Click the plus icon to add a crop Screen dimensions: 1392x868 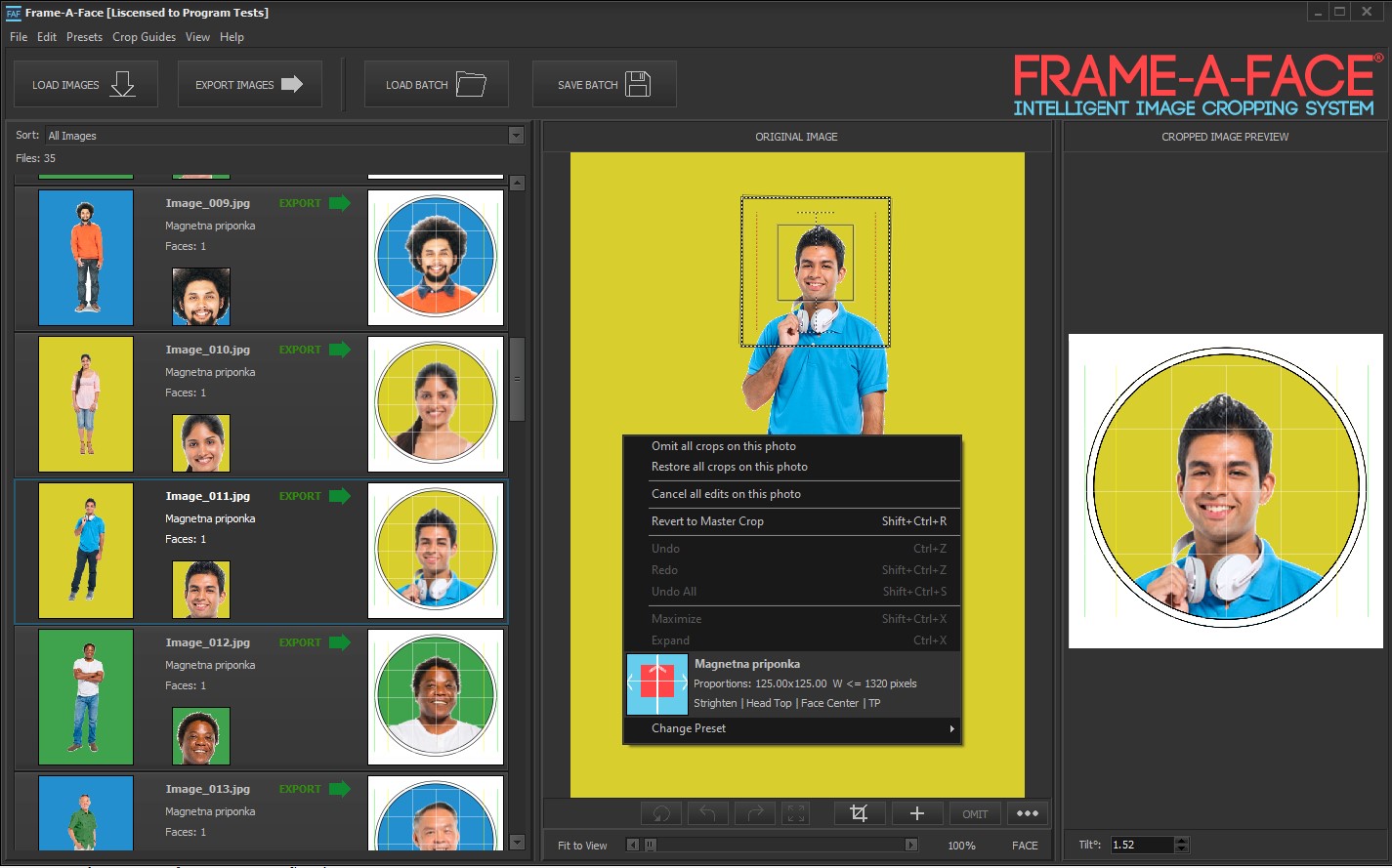916,813
